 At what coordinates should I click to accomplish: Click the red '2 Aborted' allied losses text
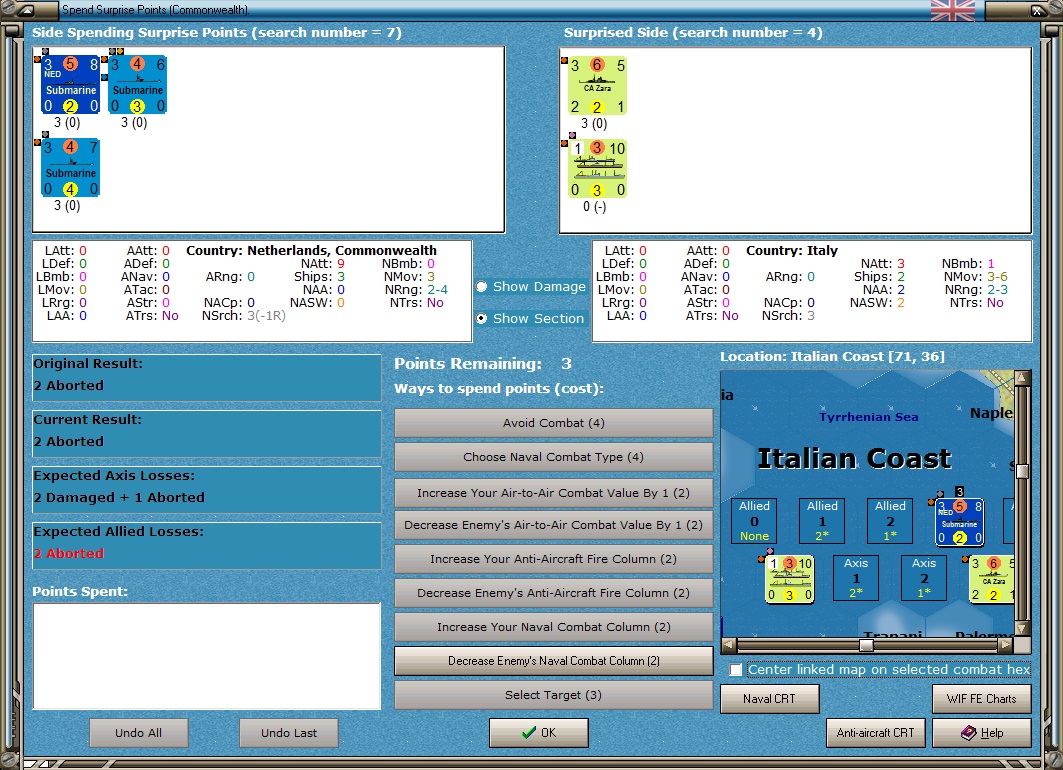tap(69, 554)
